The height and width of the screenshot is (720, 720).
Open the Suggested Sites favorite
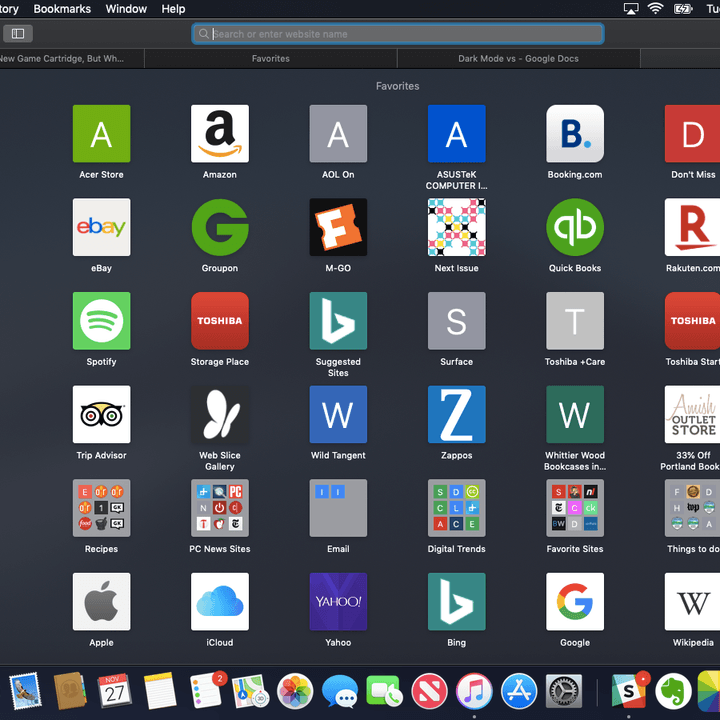coord(338,321)
